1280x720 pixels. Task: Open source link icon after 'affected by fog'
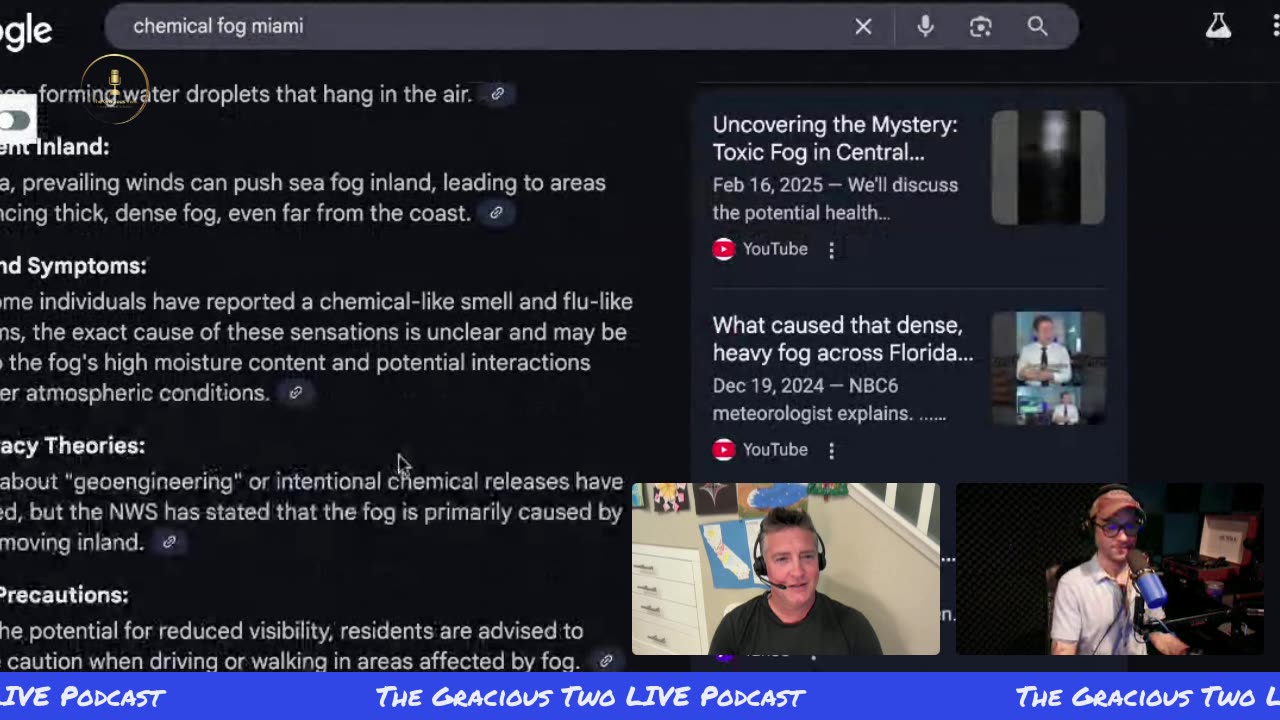605,661
